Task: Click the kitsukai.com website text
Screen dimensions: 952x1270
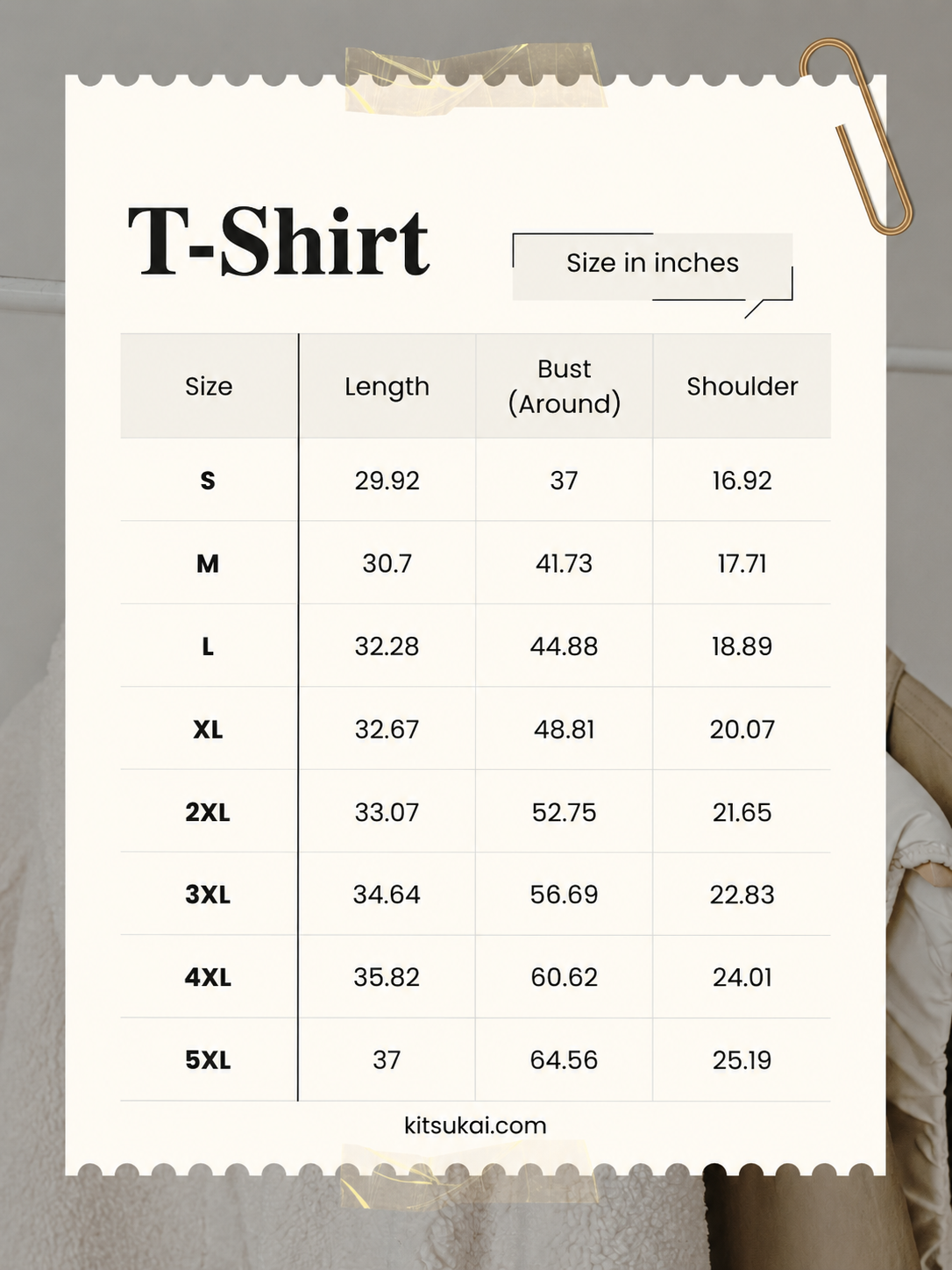Action: [x=475, y=1125]
